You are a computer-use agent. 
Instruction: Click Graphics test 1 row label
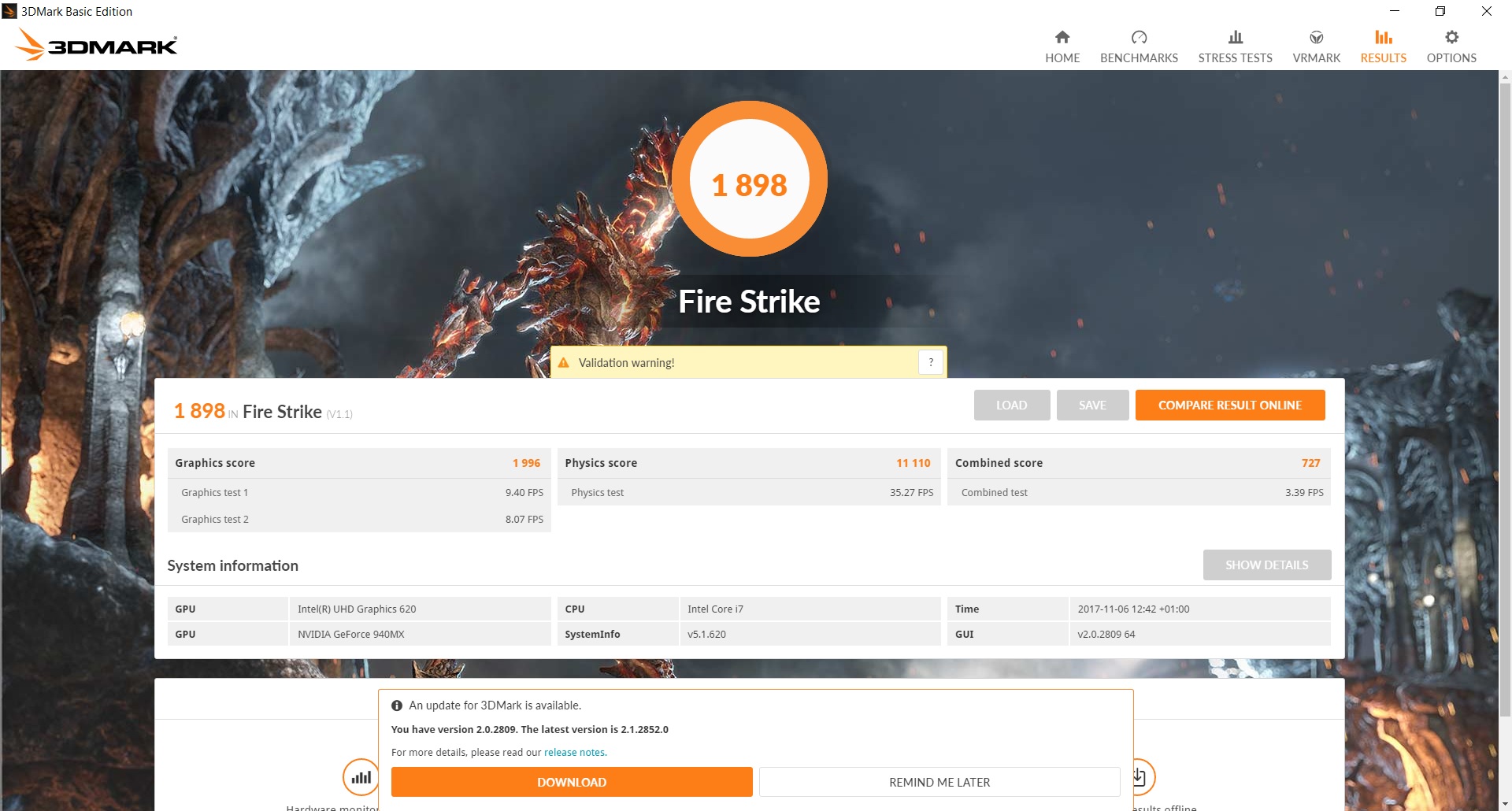tap(214, 493)
